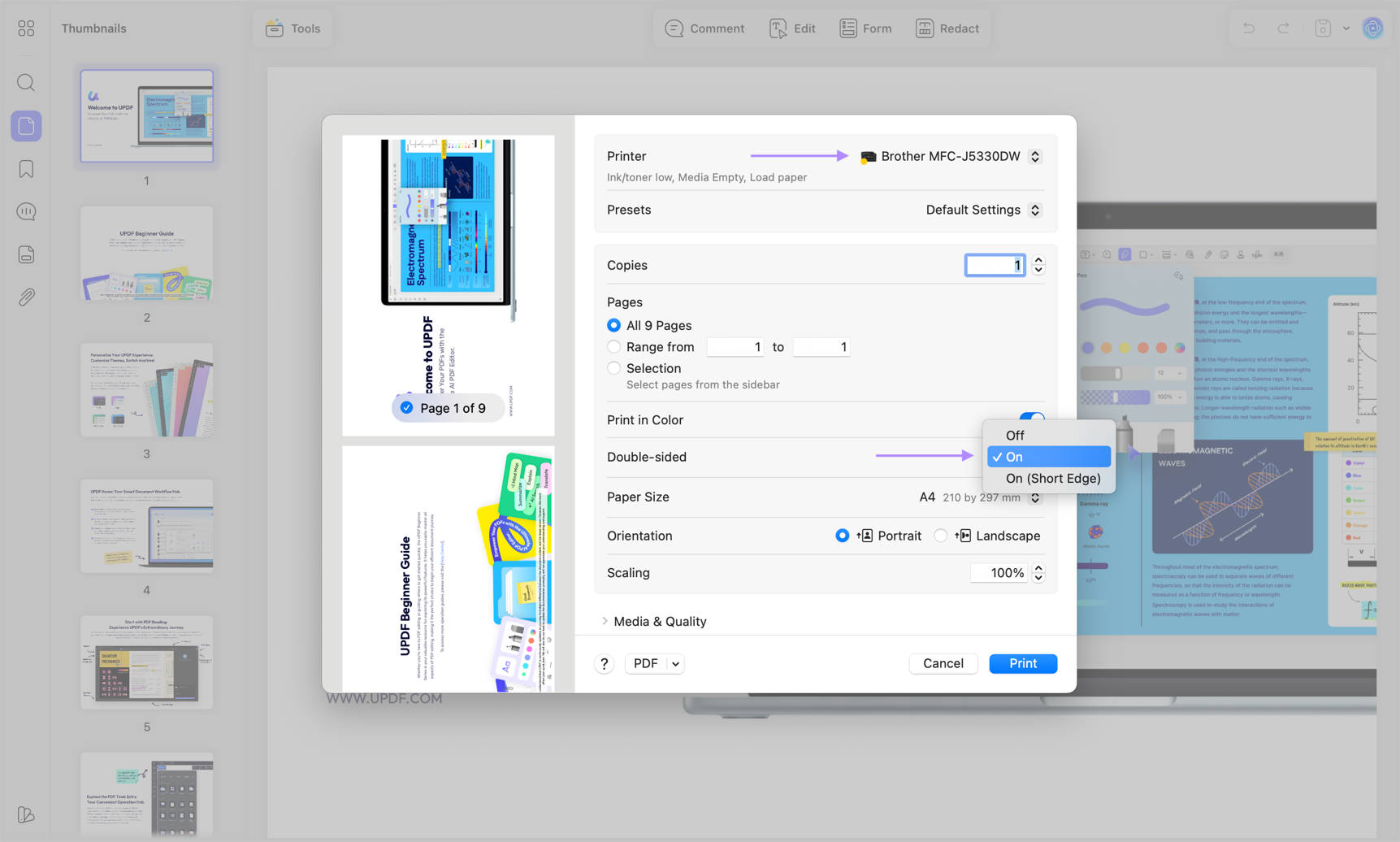Open the bookmarks panel icon
The width and height of the screenshot is (1400, 842).
point(26,169)
